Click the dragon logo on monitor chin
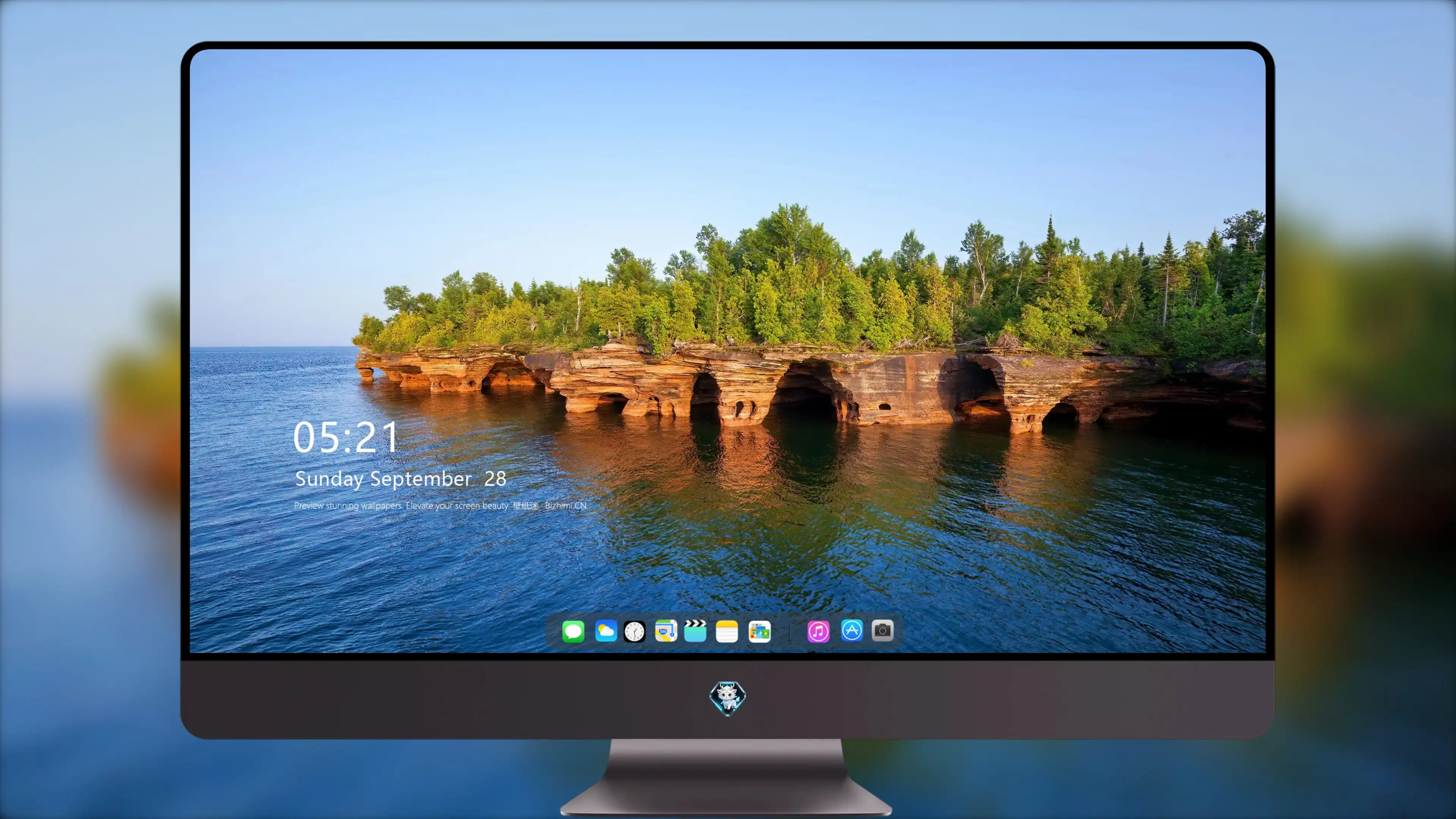 pos(728,698)
